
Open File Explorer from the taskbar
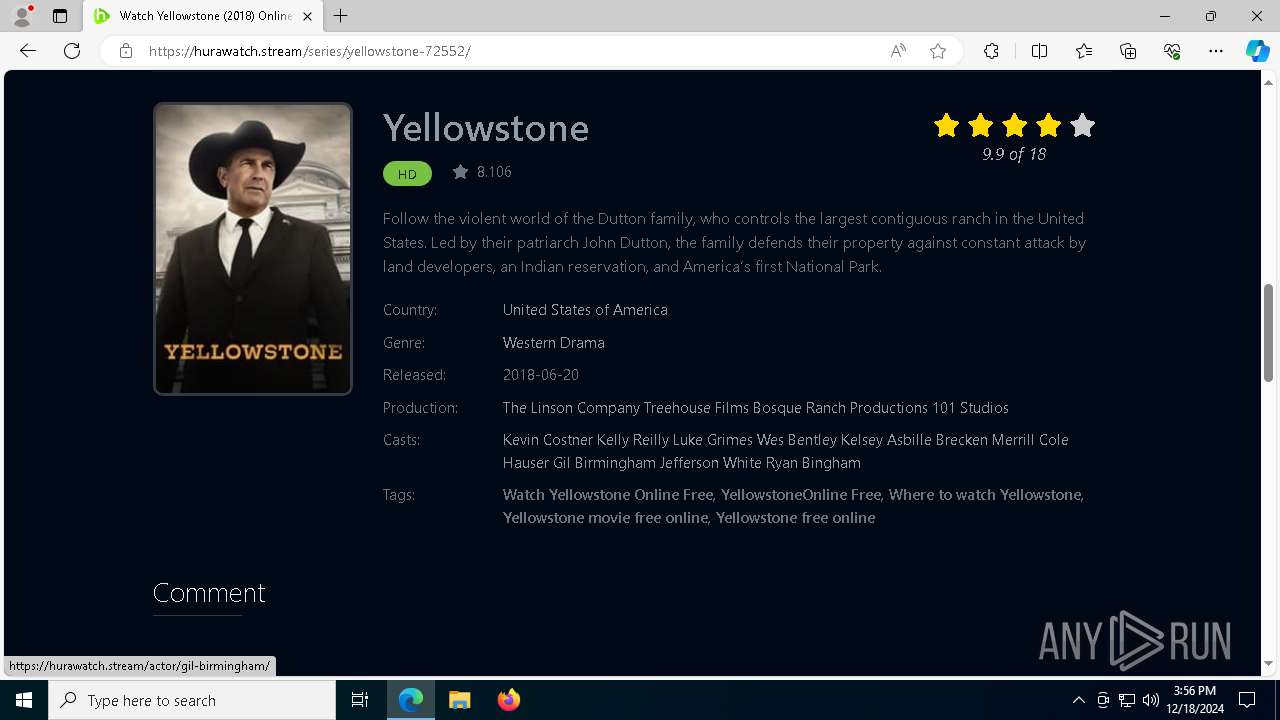tap(460, 700)
